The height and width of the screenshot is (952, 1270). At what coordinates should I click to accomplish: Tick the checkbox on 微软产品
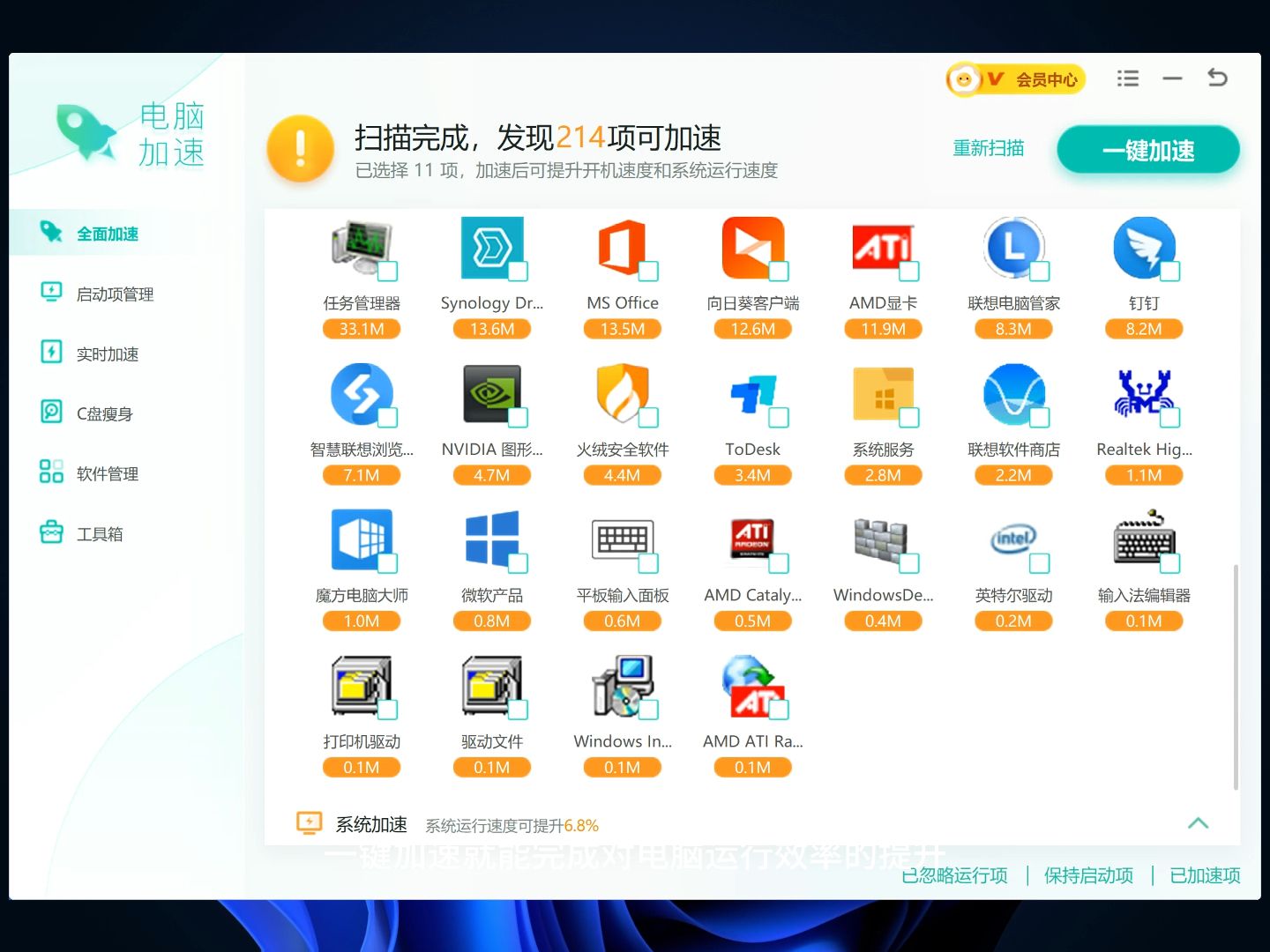pyautogui.click(x=519, y=563)
